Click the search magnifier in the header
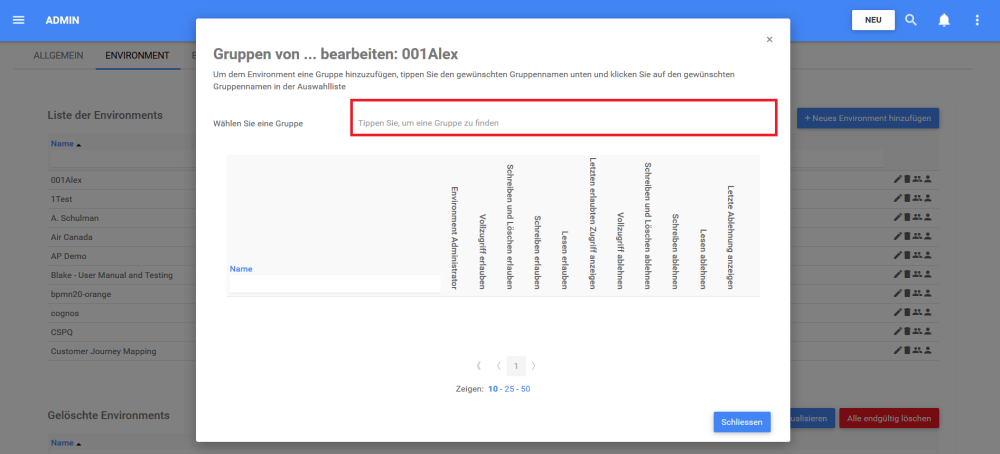 click(x=911, y=20)
